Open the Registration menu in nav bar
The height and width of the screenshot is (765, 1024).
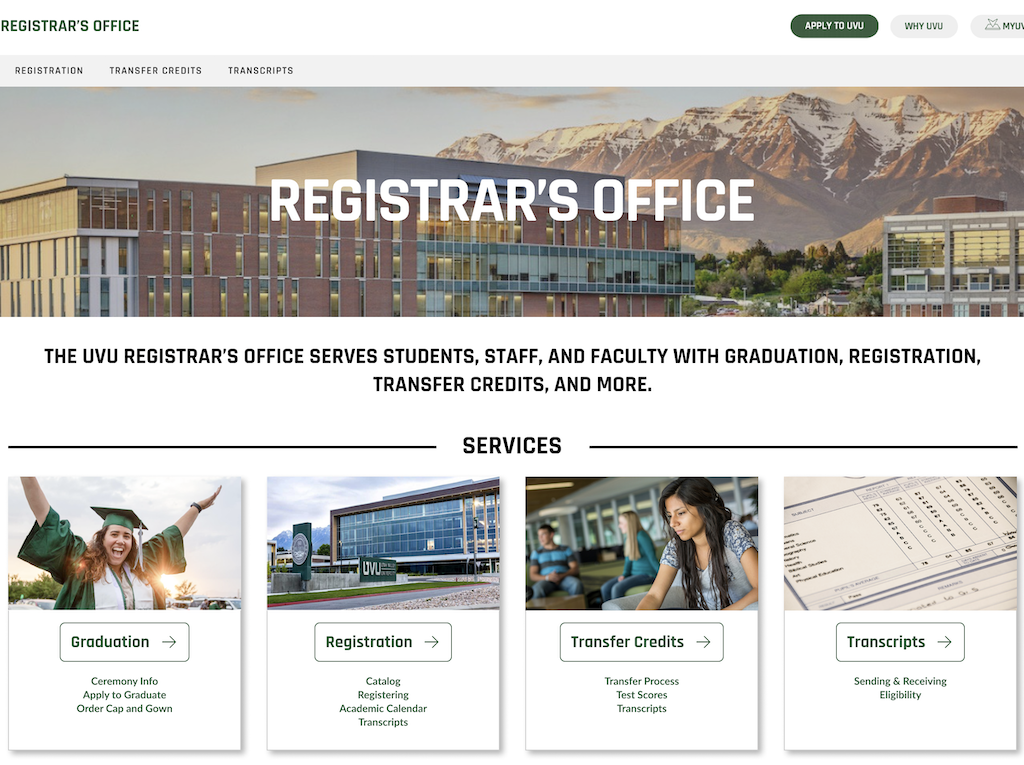(x=49, y=71)
